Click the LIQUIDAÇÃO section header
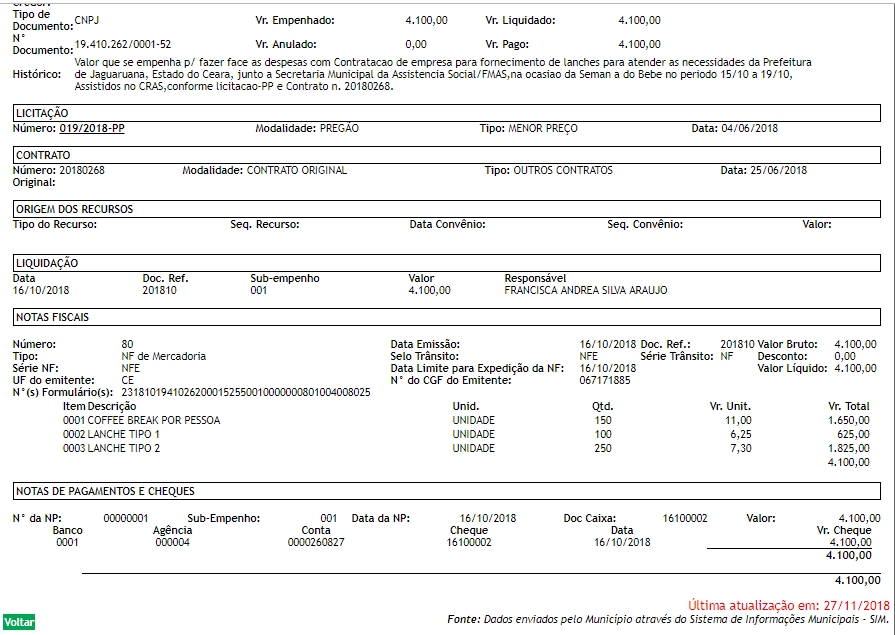The image size is (895, 635). (446, 263)
